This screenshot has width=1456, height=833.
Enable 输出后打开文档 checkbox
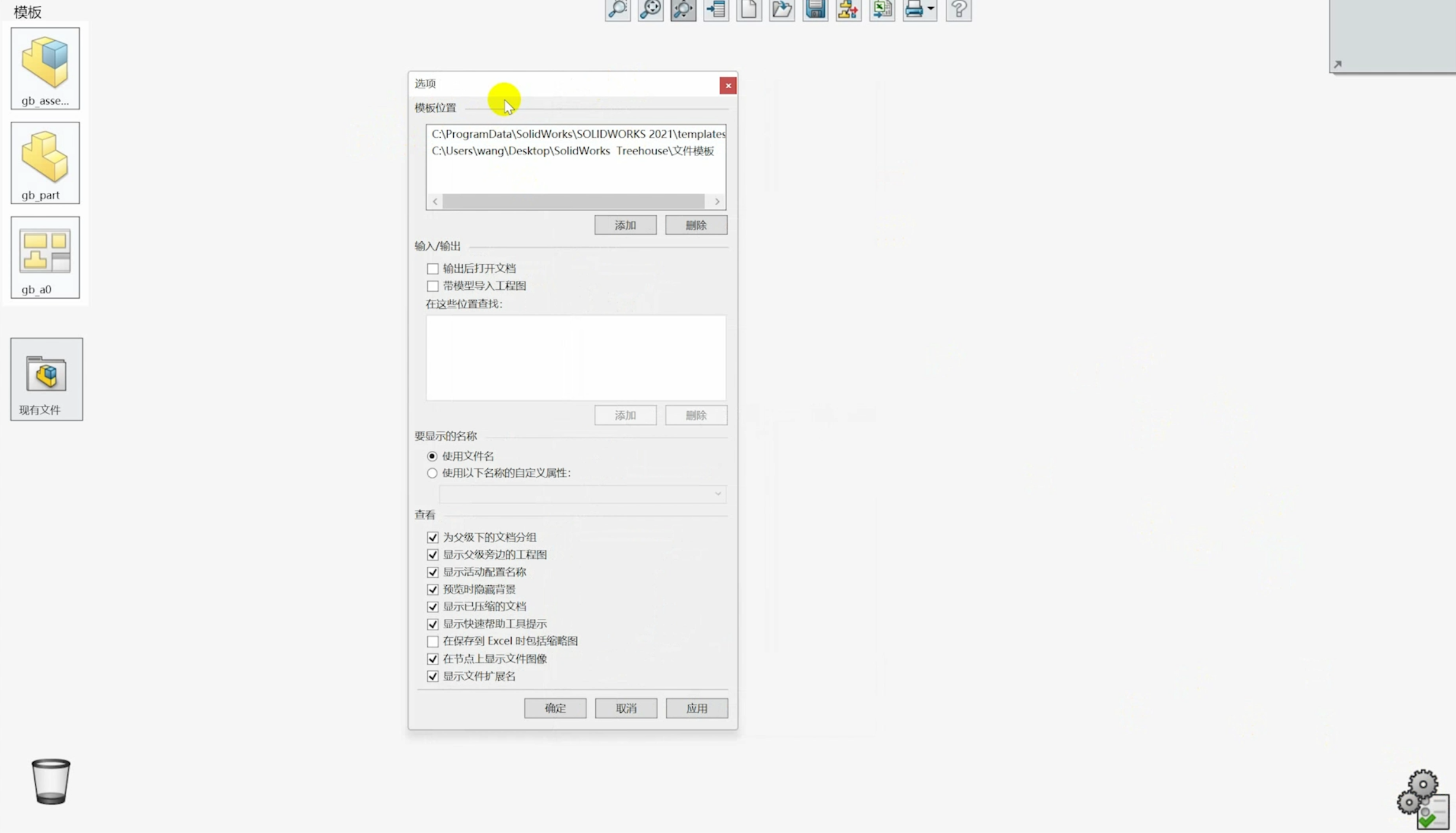pyautogui.click(x=432, y=268)
